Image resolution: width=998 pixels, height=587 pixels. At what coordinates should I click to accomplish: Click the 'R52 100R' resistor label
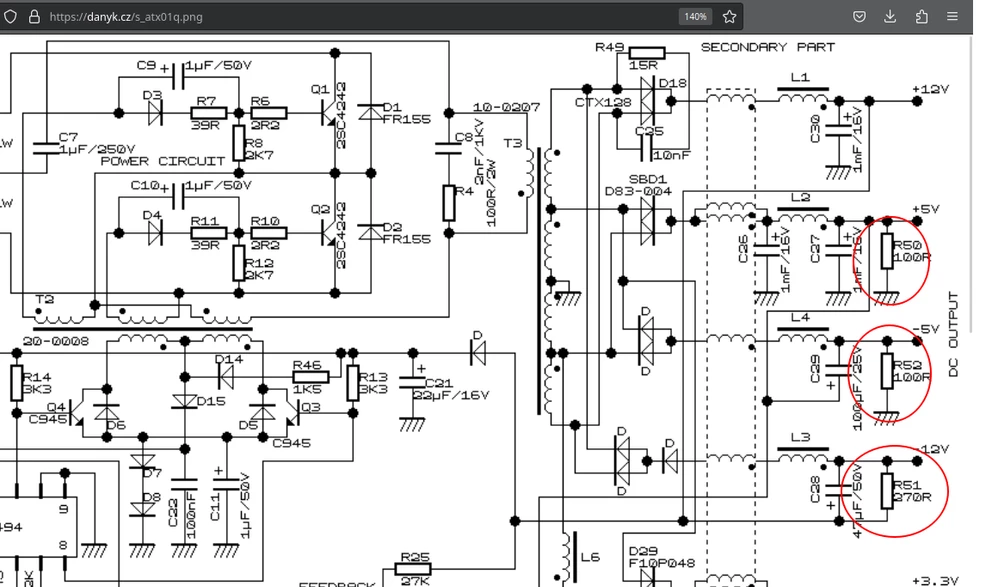[x=912, y=371]
